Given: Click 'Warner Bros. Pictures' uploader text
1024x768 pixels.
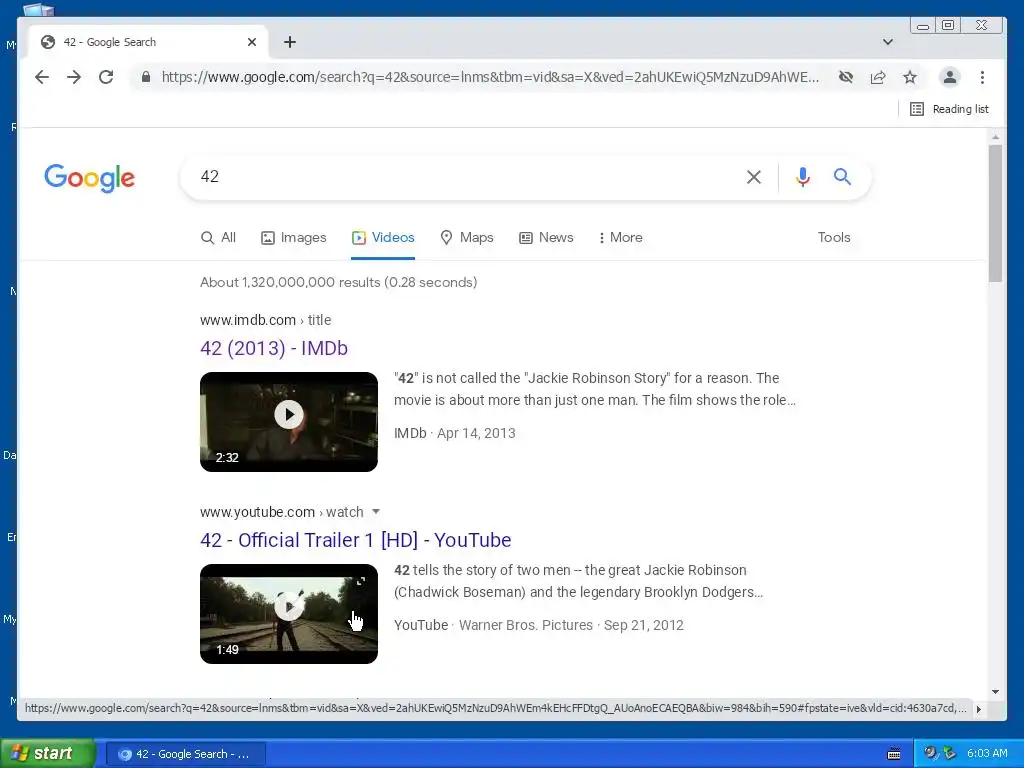Looking at the screenshot, I should [526, 625].
